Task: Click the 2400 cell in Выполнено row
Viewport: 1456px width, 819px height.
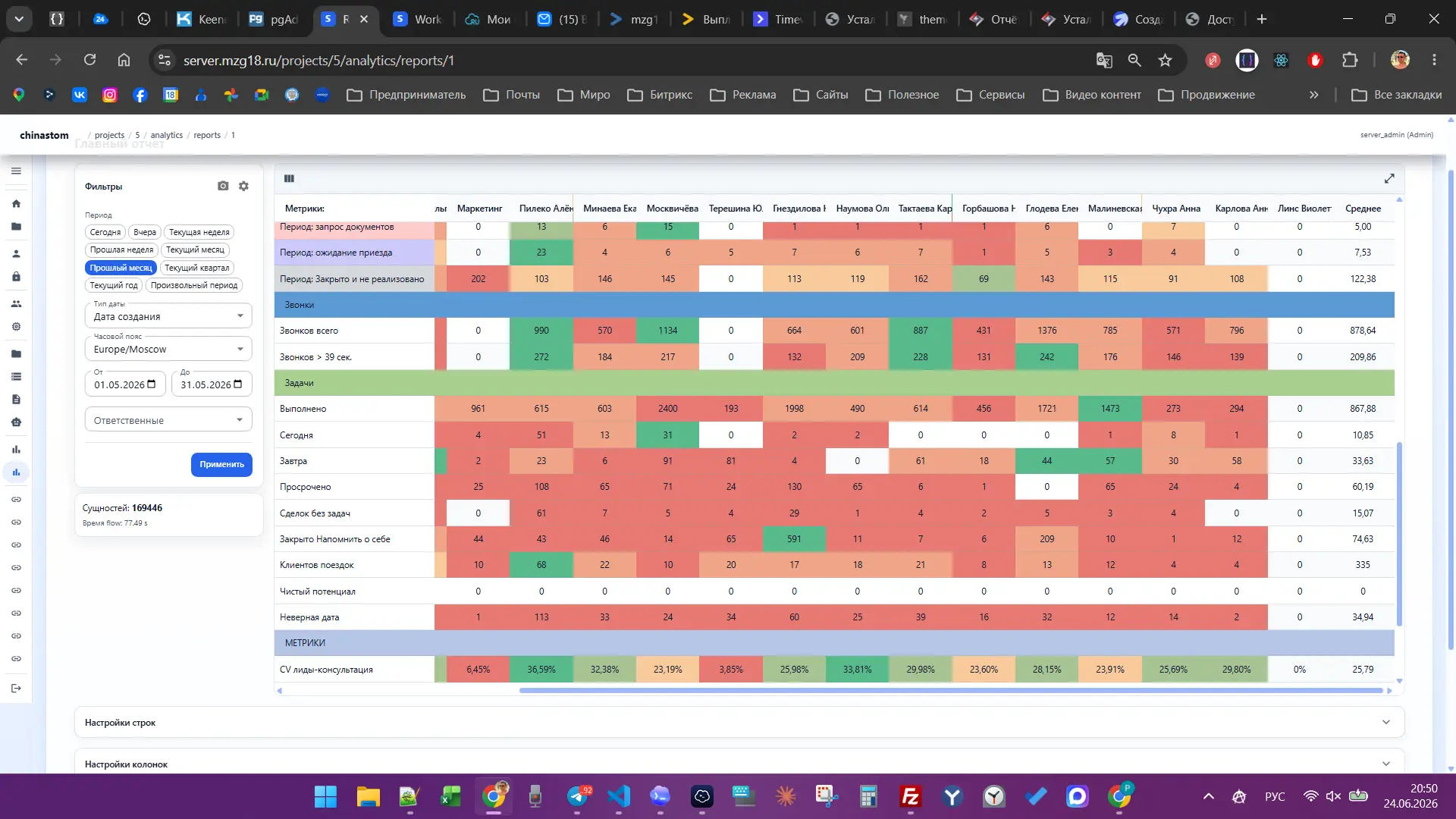Action: point(667,409)
